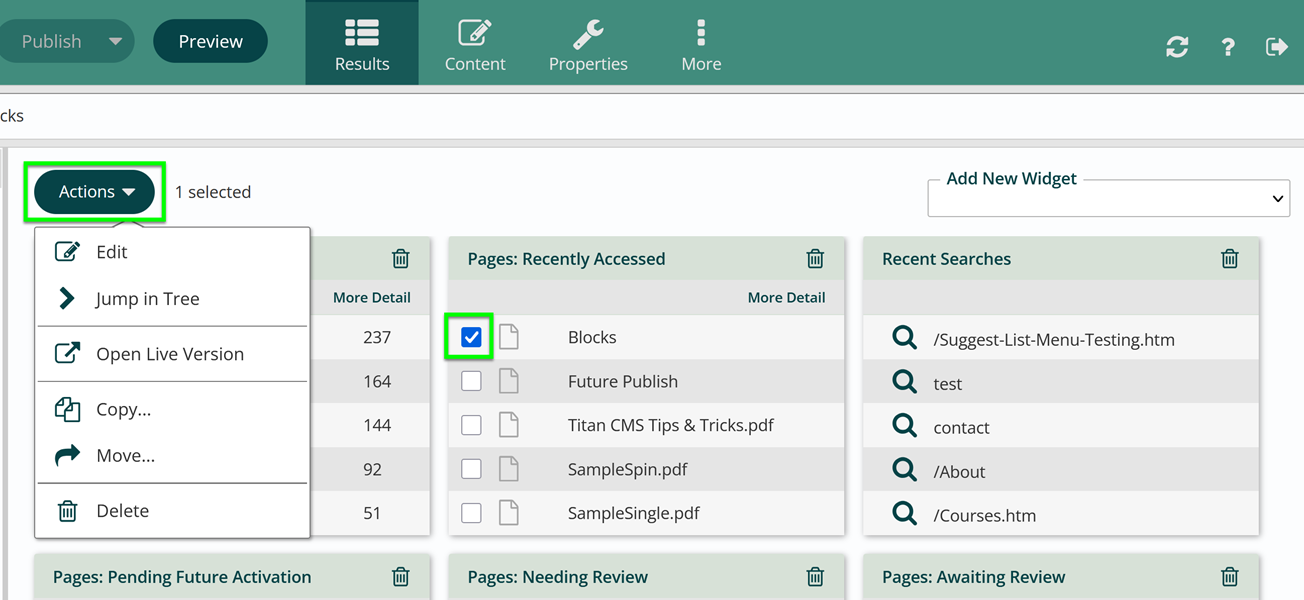The width and height of the screenshot is (1304, 600).
Task: Click More Detail on Pages: Recently Accessed
Action: point(786,297)
